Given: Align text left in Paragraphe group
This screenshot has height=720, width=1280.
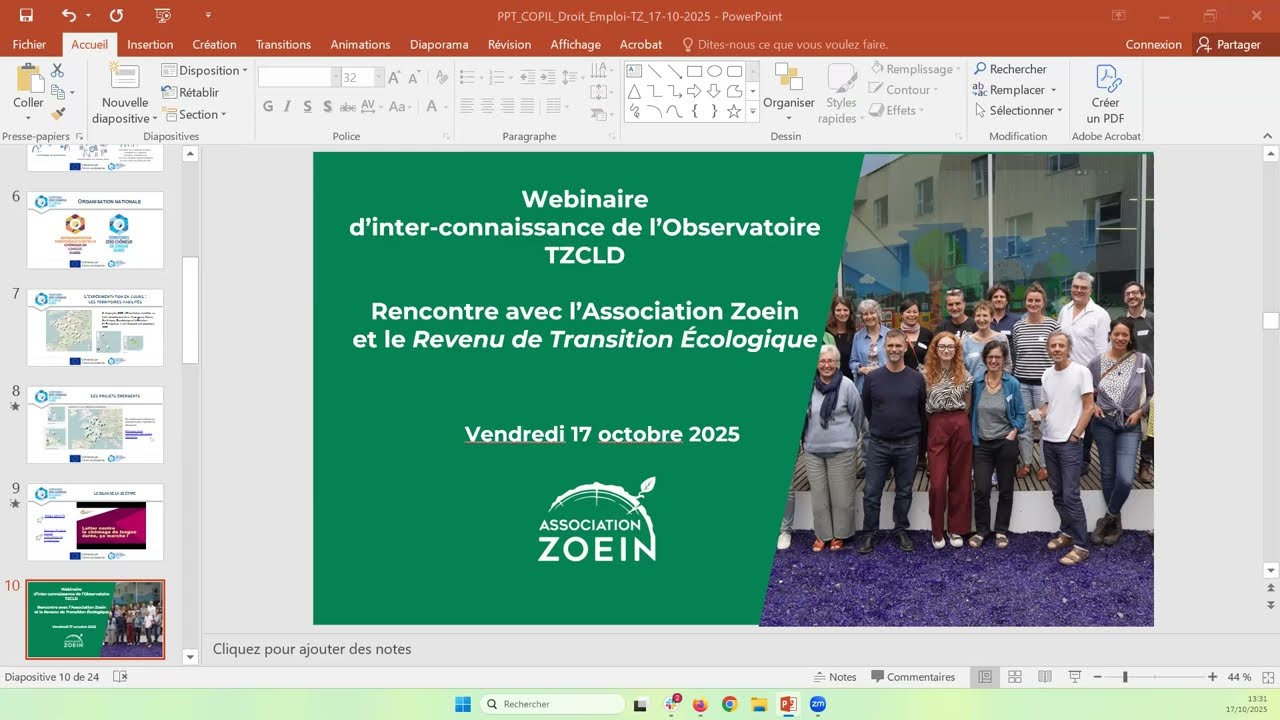Looking at the screenshot, I should (467, 105).
